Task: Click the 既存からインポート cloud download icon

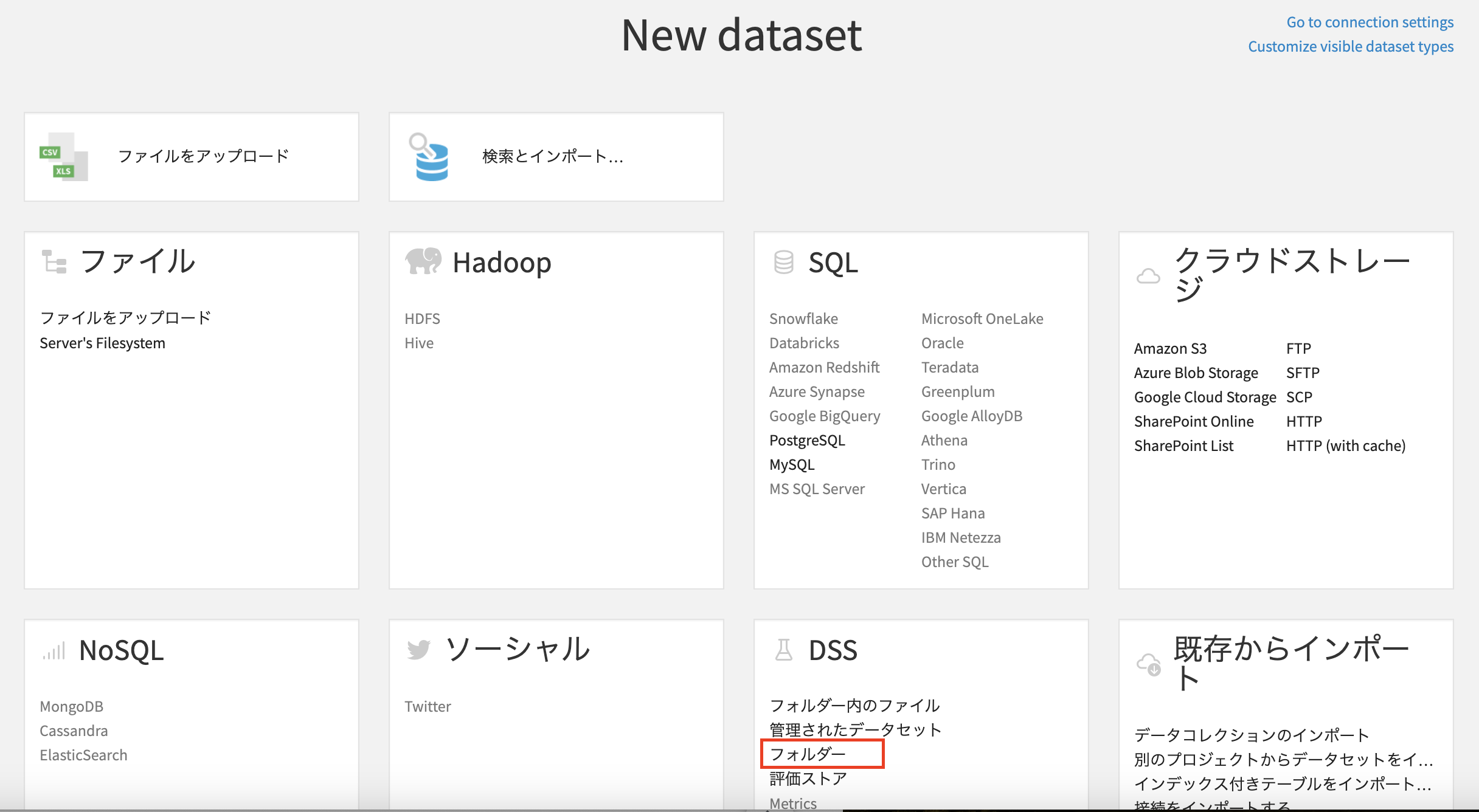Action: click(1148, 664)
